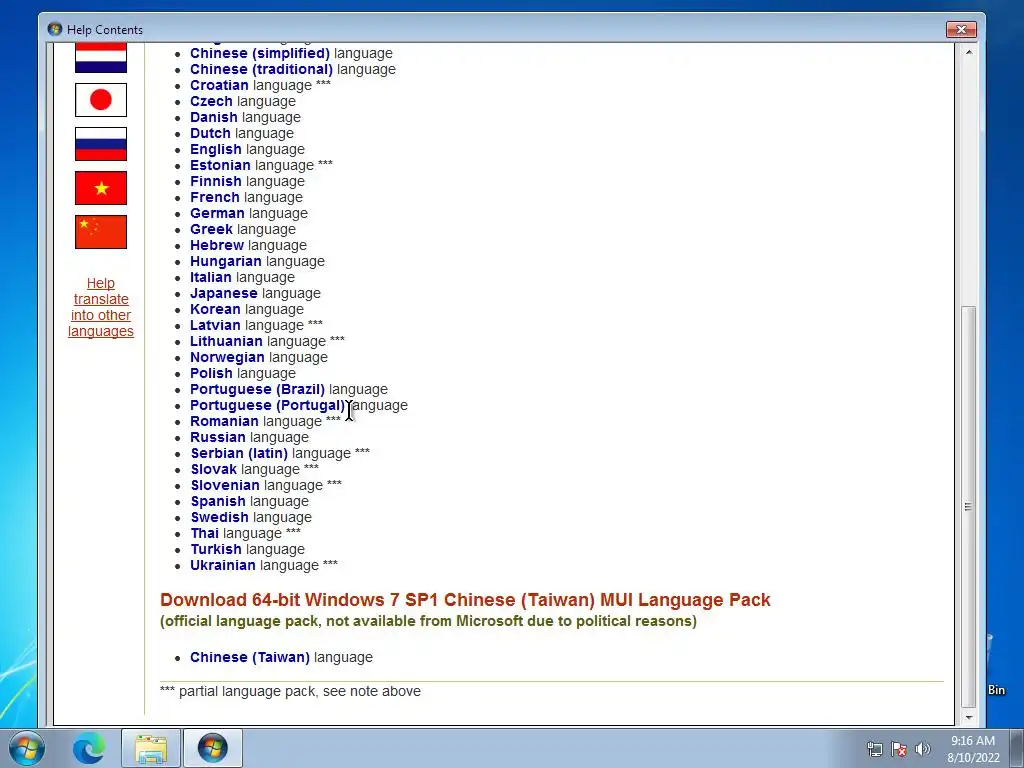The height and width of the screenshot is (768, 1024).
Task: Open the Russian language link
Action: pyautogui.click(x=217, y=437)
